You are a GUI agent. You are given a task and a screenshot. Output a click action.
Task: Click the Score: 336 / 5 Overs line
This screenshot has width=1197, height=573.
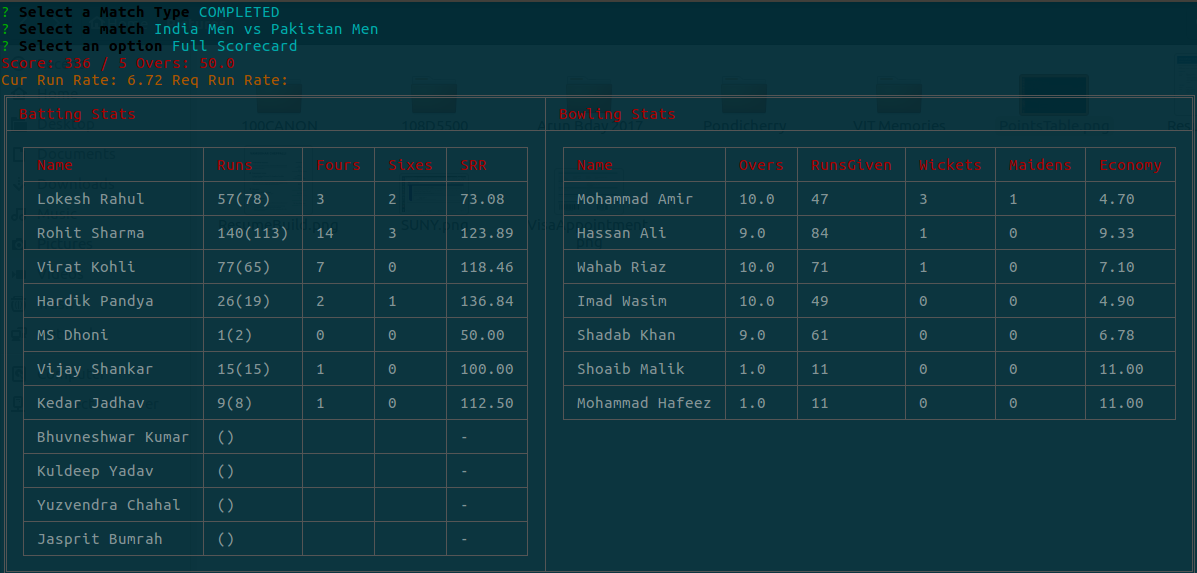point(118,63)
